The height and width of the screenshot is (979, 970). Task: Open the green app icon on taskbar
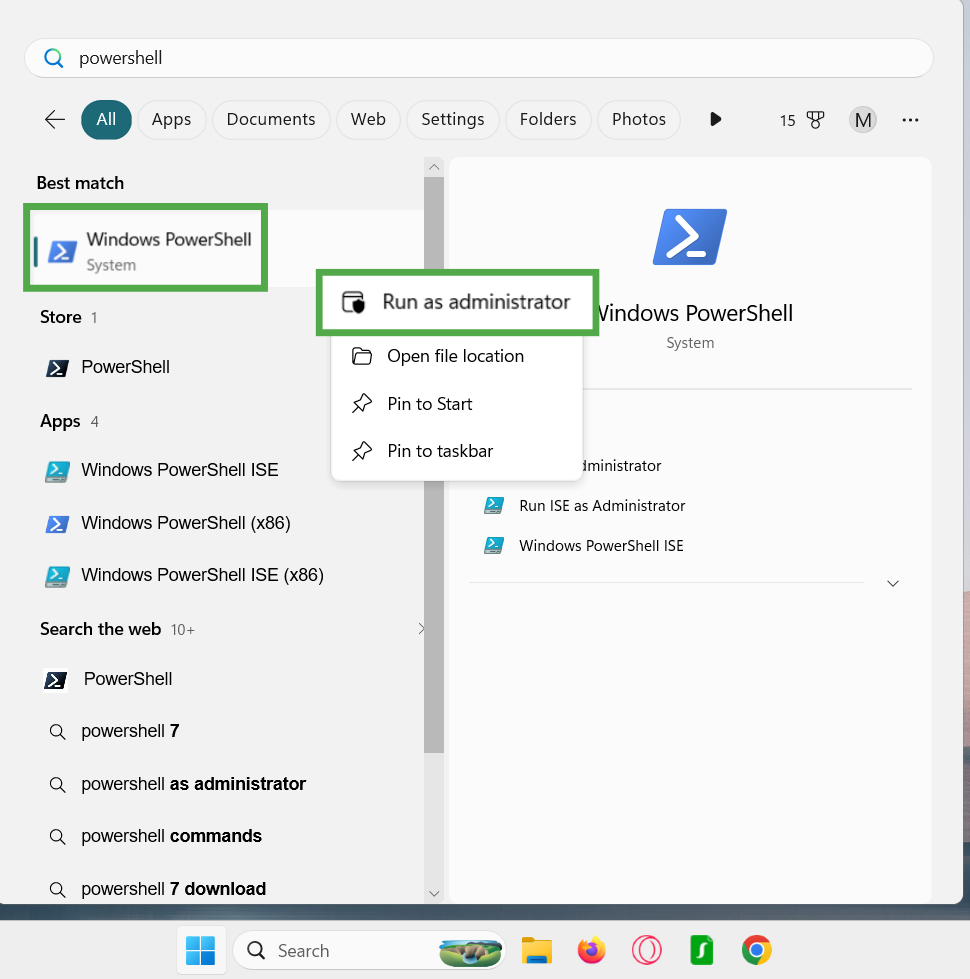702,950
